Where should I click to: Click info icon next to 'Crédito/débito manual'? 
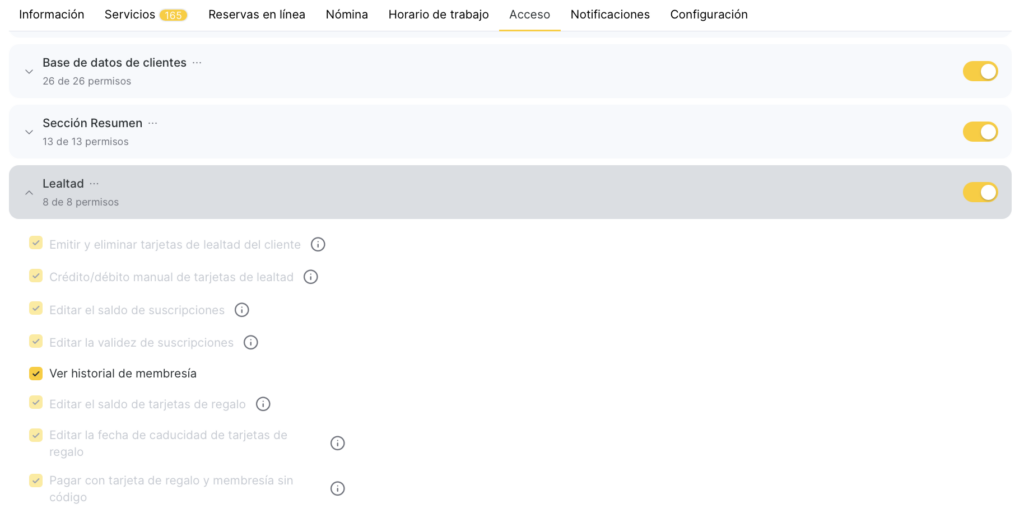310,277
